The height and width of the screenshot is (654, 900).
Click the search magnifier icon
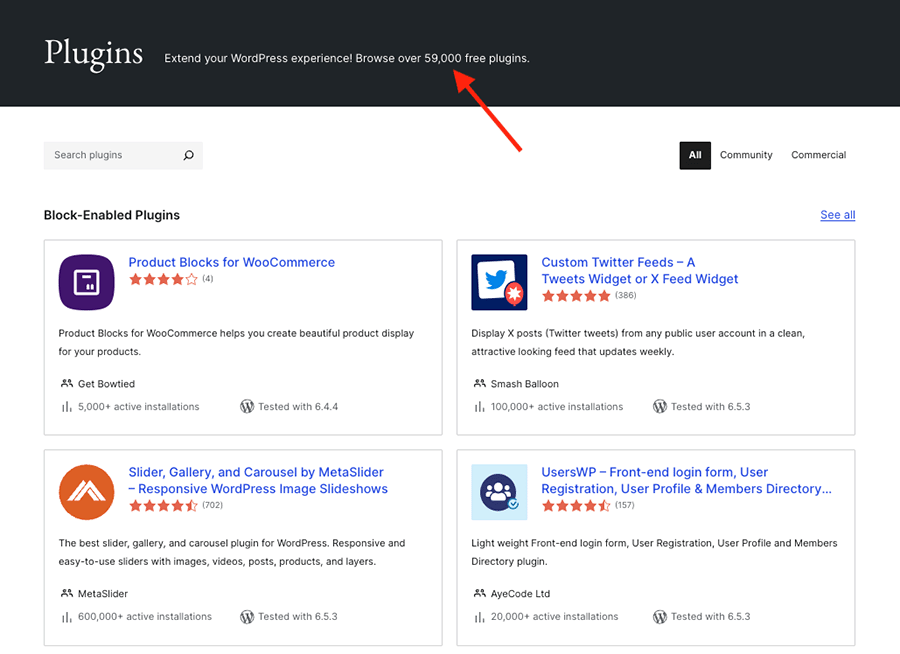coord(188,155)
